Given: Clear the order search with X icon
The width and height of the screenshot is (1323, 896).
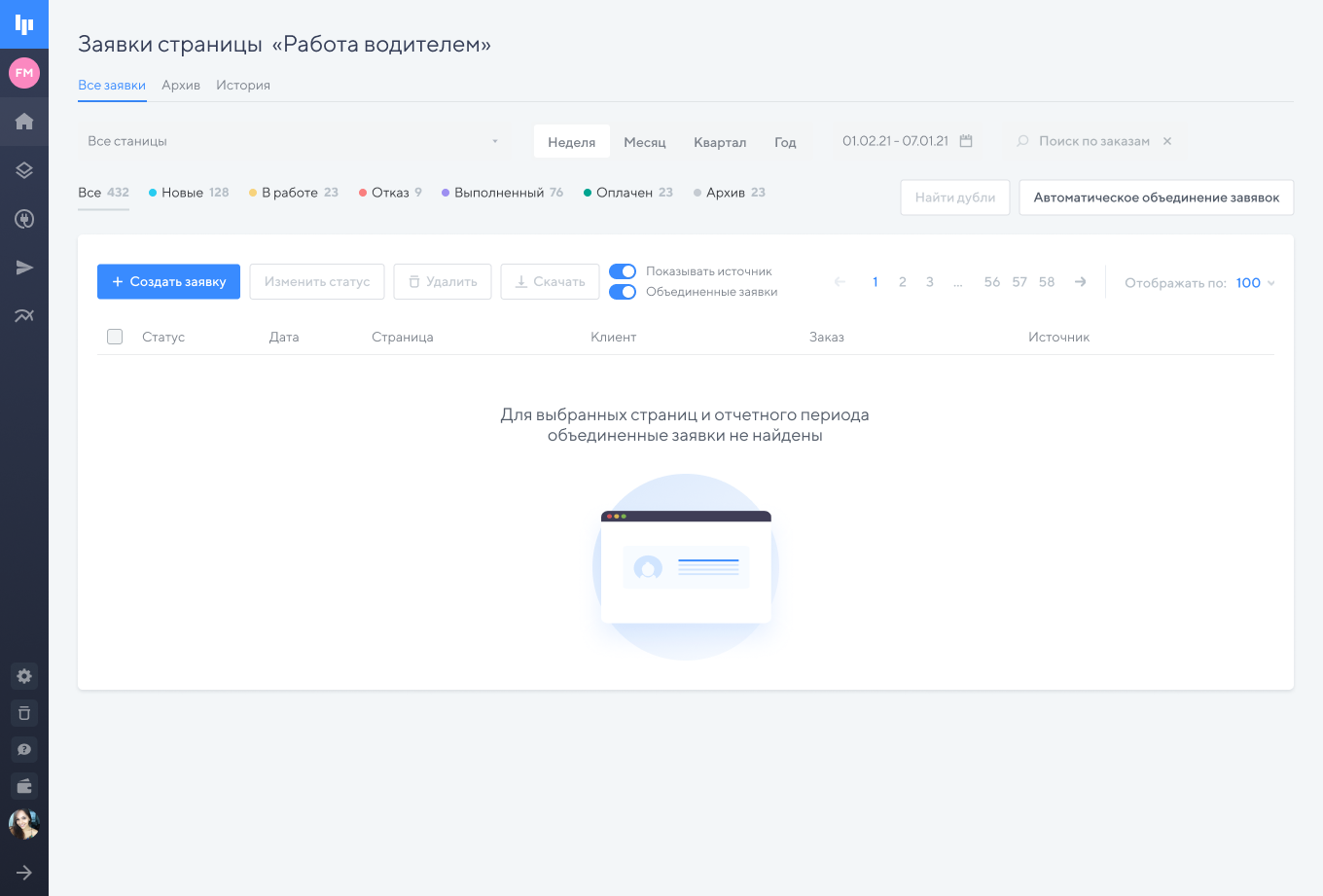Looking at the screenshot, I should pyautogui.click(x=1167, y=141).
